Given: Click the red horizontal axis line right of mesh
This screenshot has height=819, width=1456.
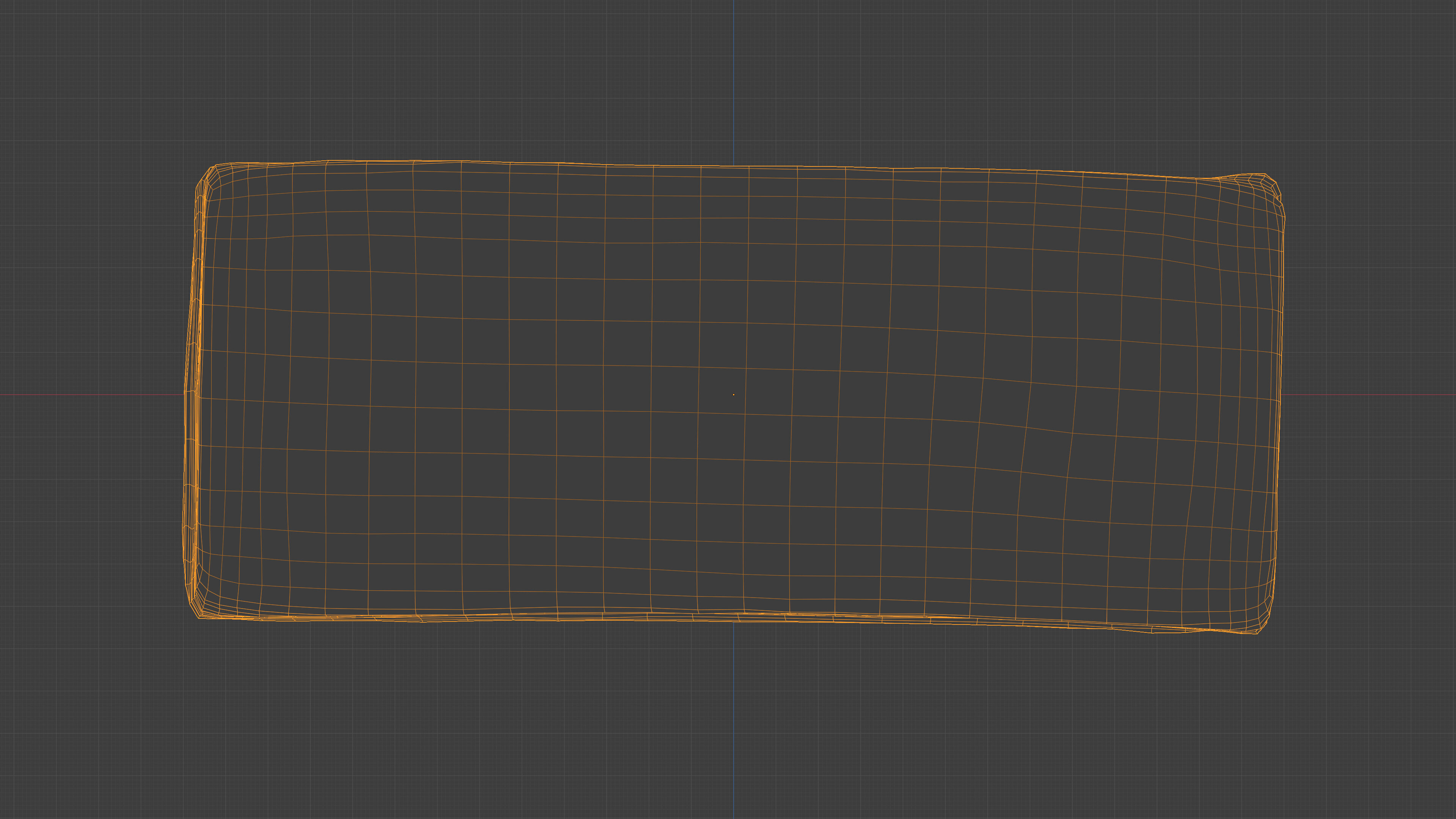Looking at the screenshot, I should tap(1368, 394).
